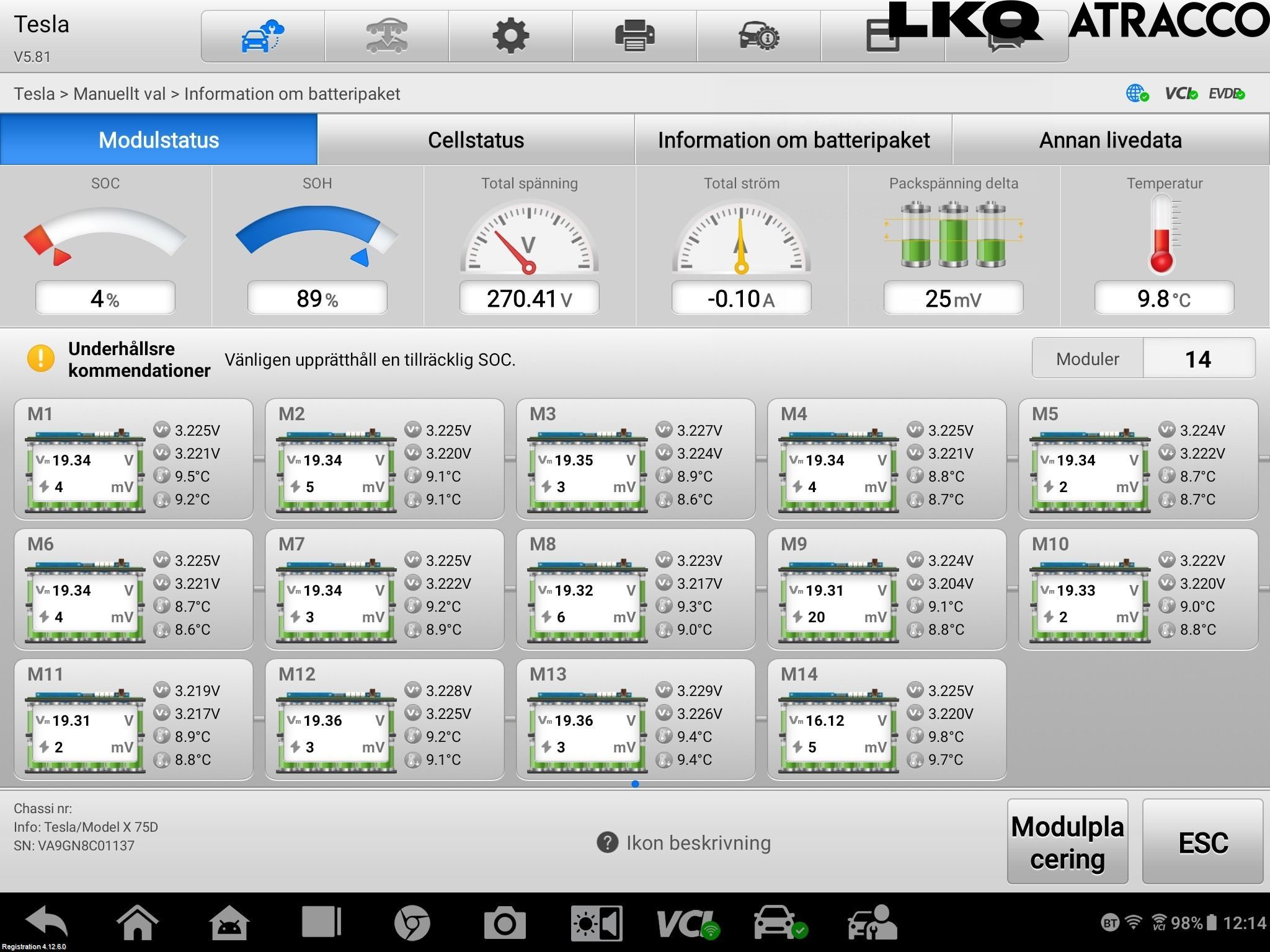Tap the pack delta value 25 mV

[x=953, y=298]
